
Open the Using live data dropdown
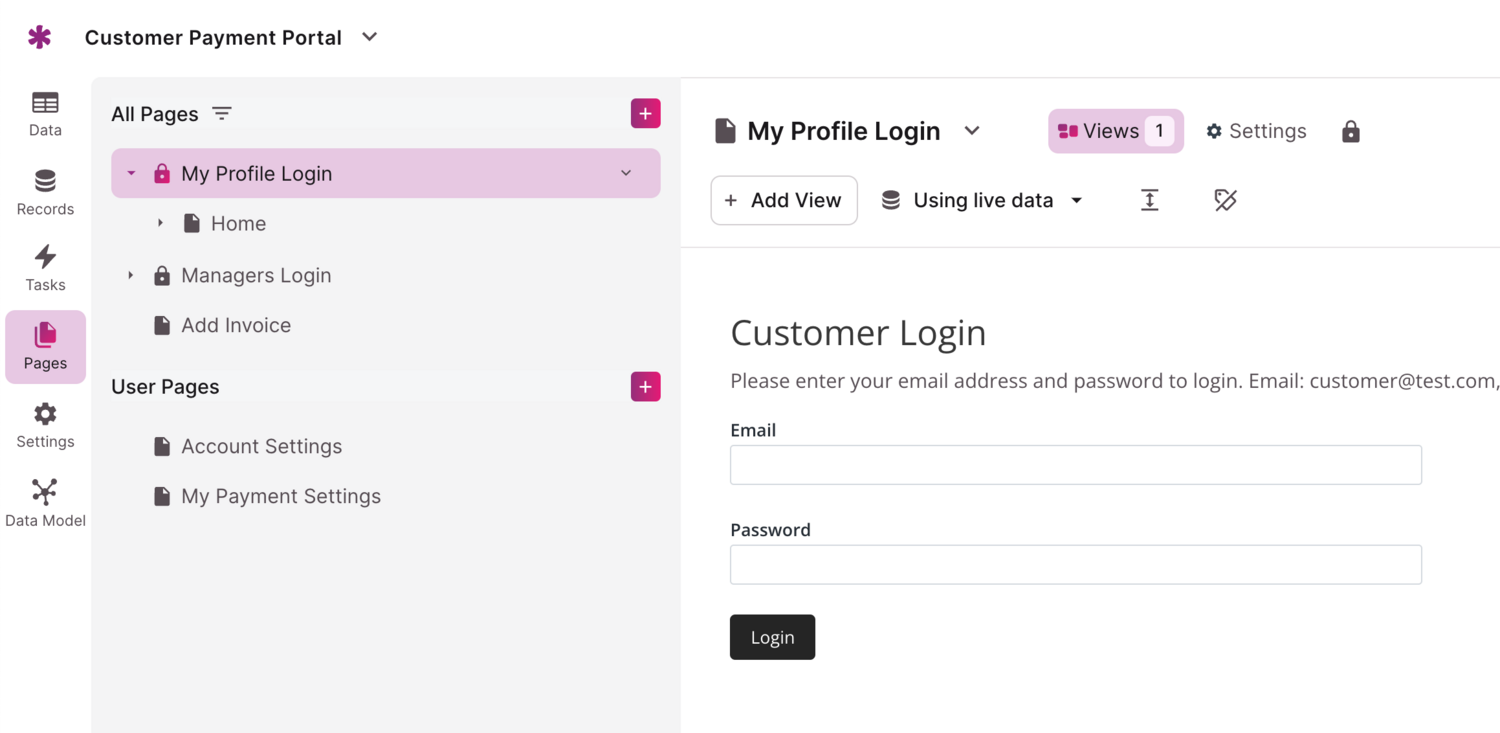(982, 200)
